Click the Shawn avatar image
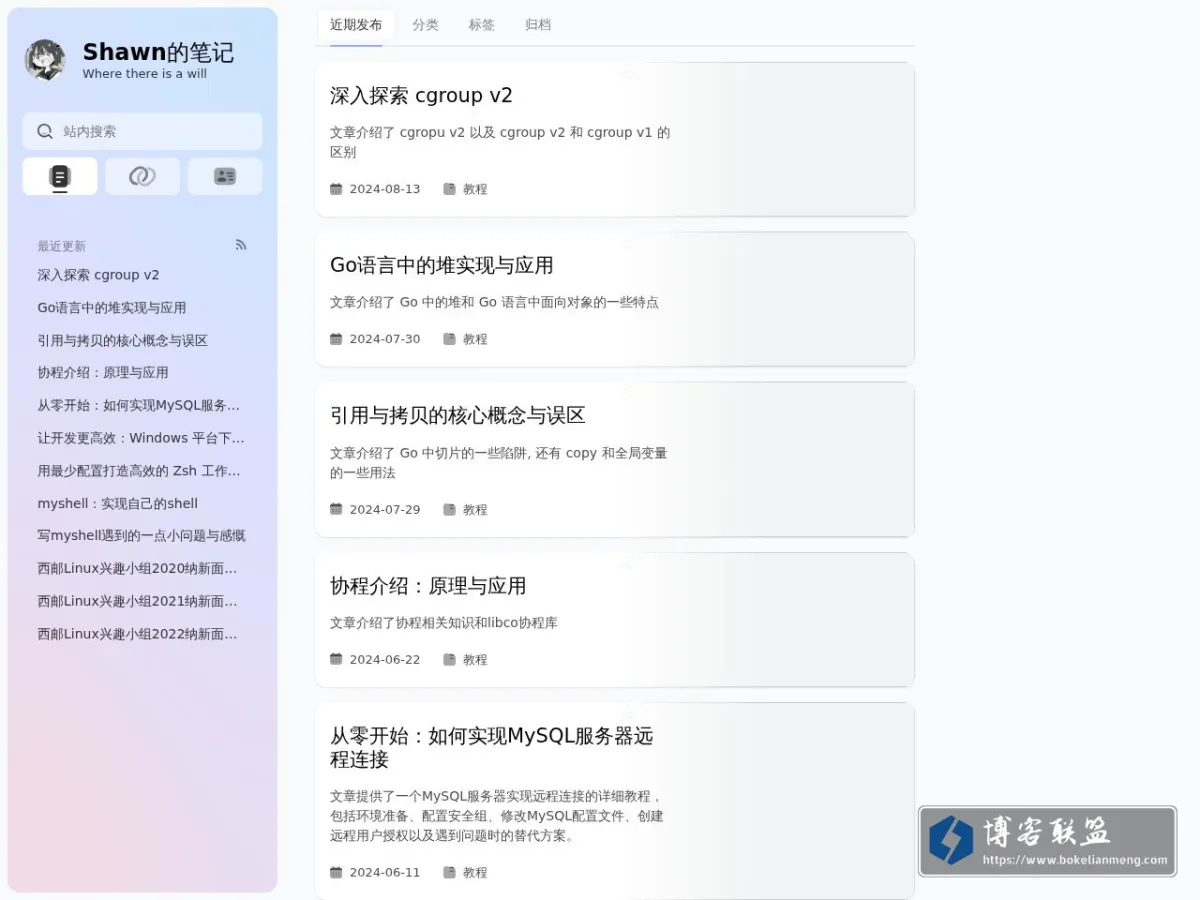The height and width of the screenshot is (900, 1200). [x=45, y=60]
